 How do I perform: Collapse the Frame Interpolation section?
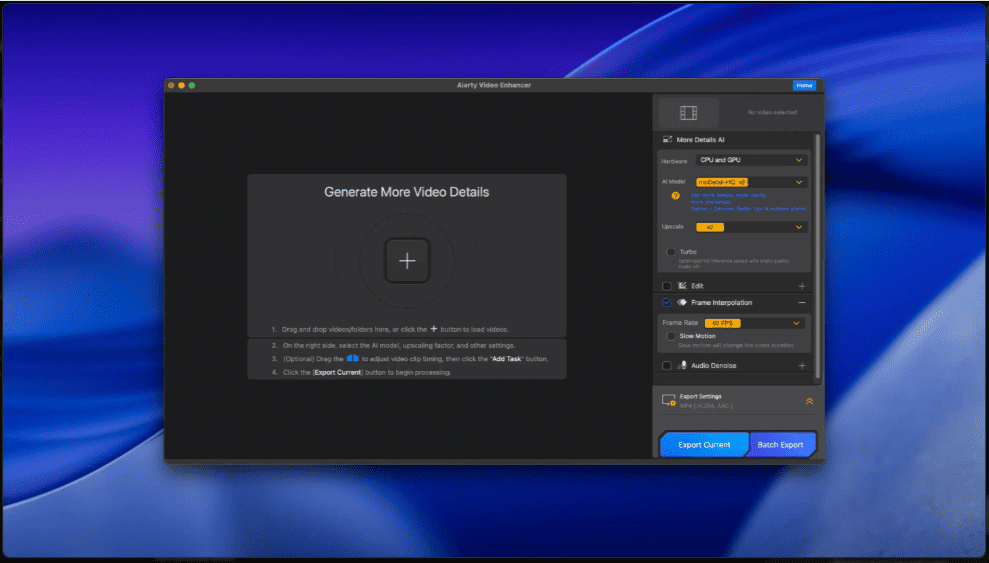click(802, 303)
